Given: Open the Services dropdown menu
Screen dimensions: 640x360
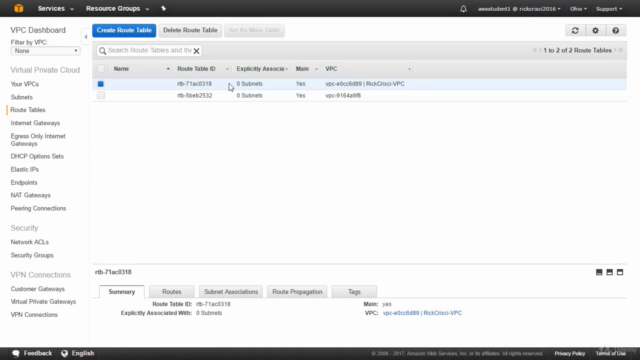Looking at the screenshot, I should pyautogui.click(x=56, y=9).
